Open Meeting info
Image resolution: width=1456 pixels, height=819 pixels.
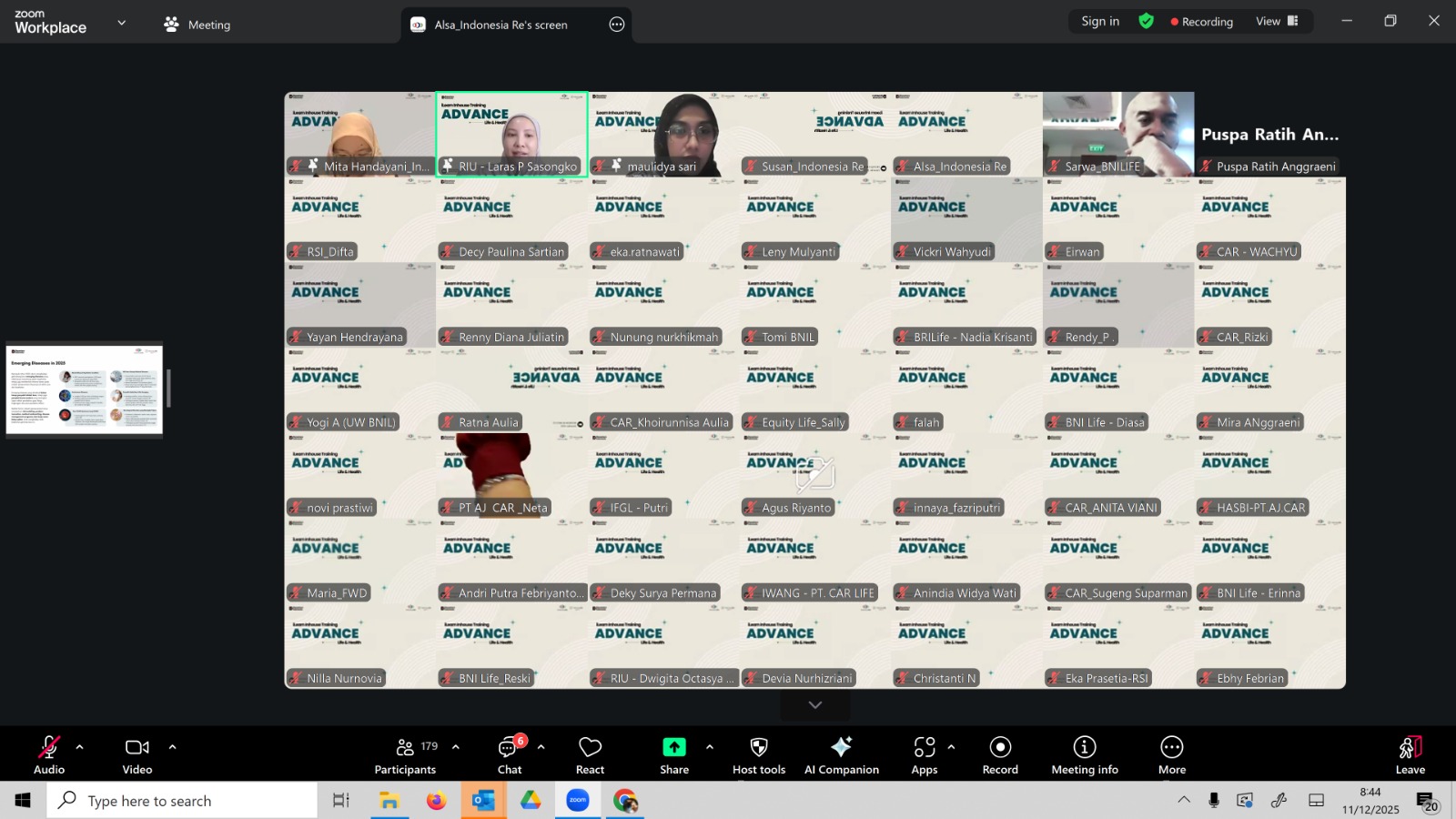pyautogui.click(x=1084, y=754)
